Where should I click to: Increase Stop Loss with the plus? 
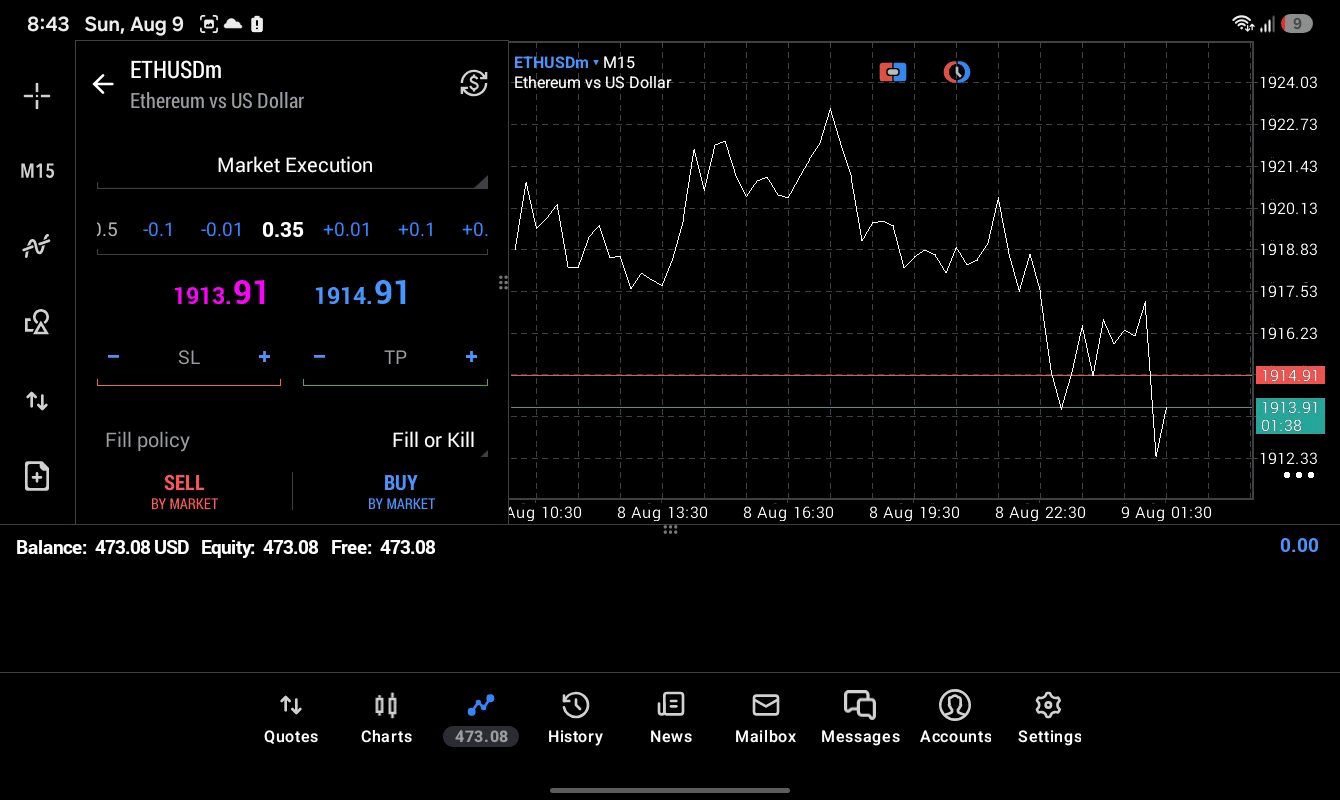pos(264,357)
